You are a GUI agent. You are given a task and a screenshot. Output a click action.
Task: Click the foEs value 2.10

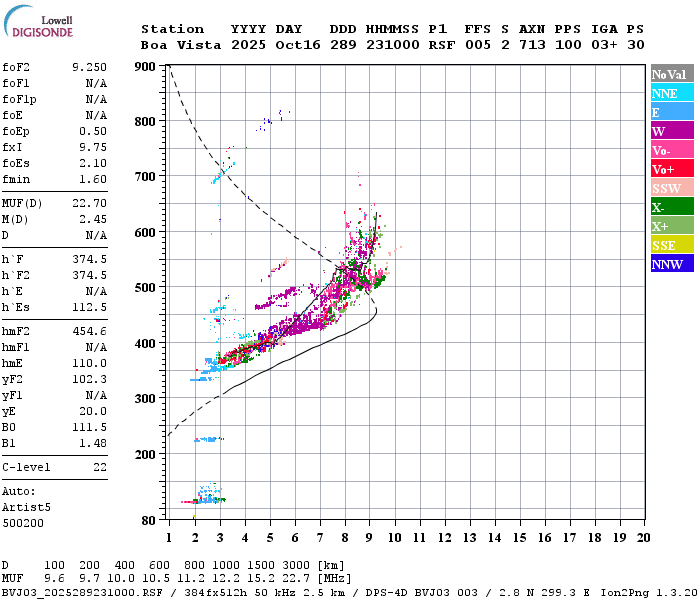click(x=93, y=163)
